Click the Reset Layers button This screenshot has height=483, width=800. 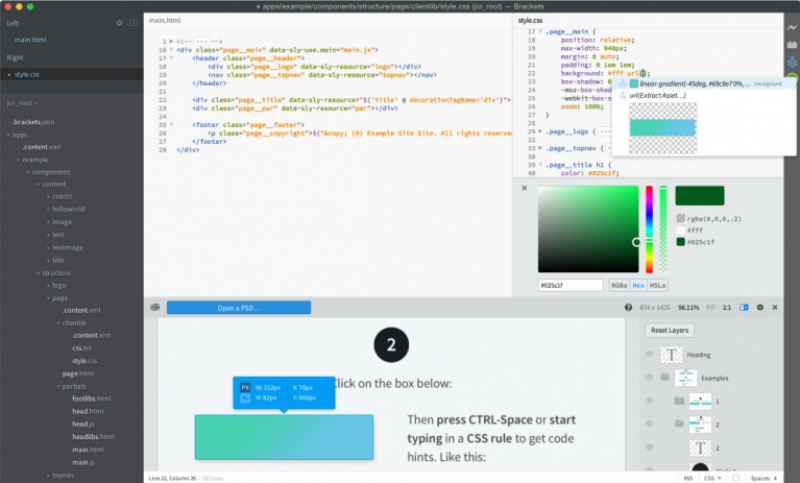coord(671,330)
